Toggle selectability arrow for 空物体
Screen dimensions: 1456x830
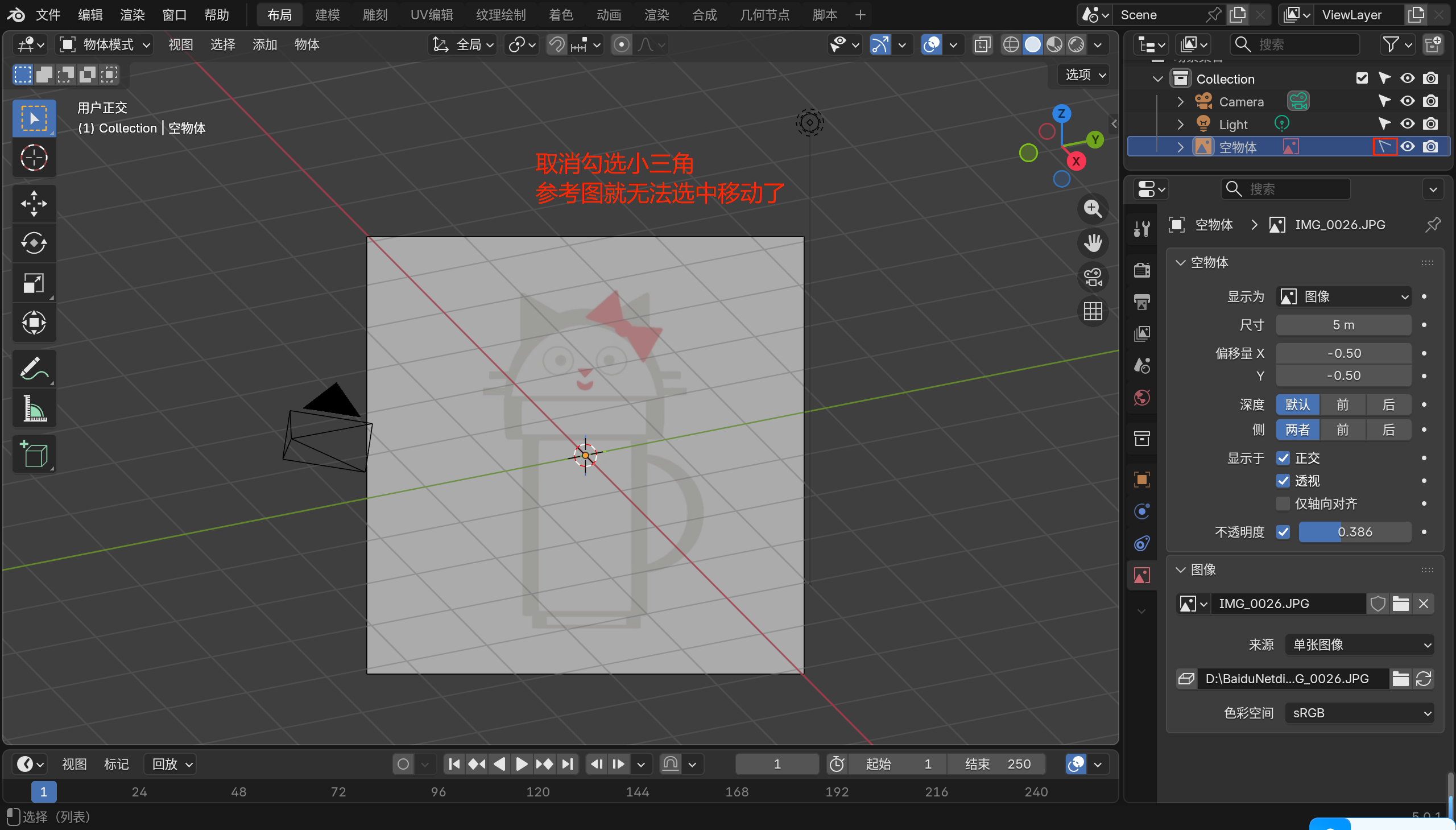tap(1384, 147)
